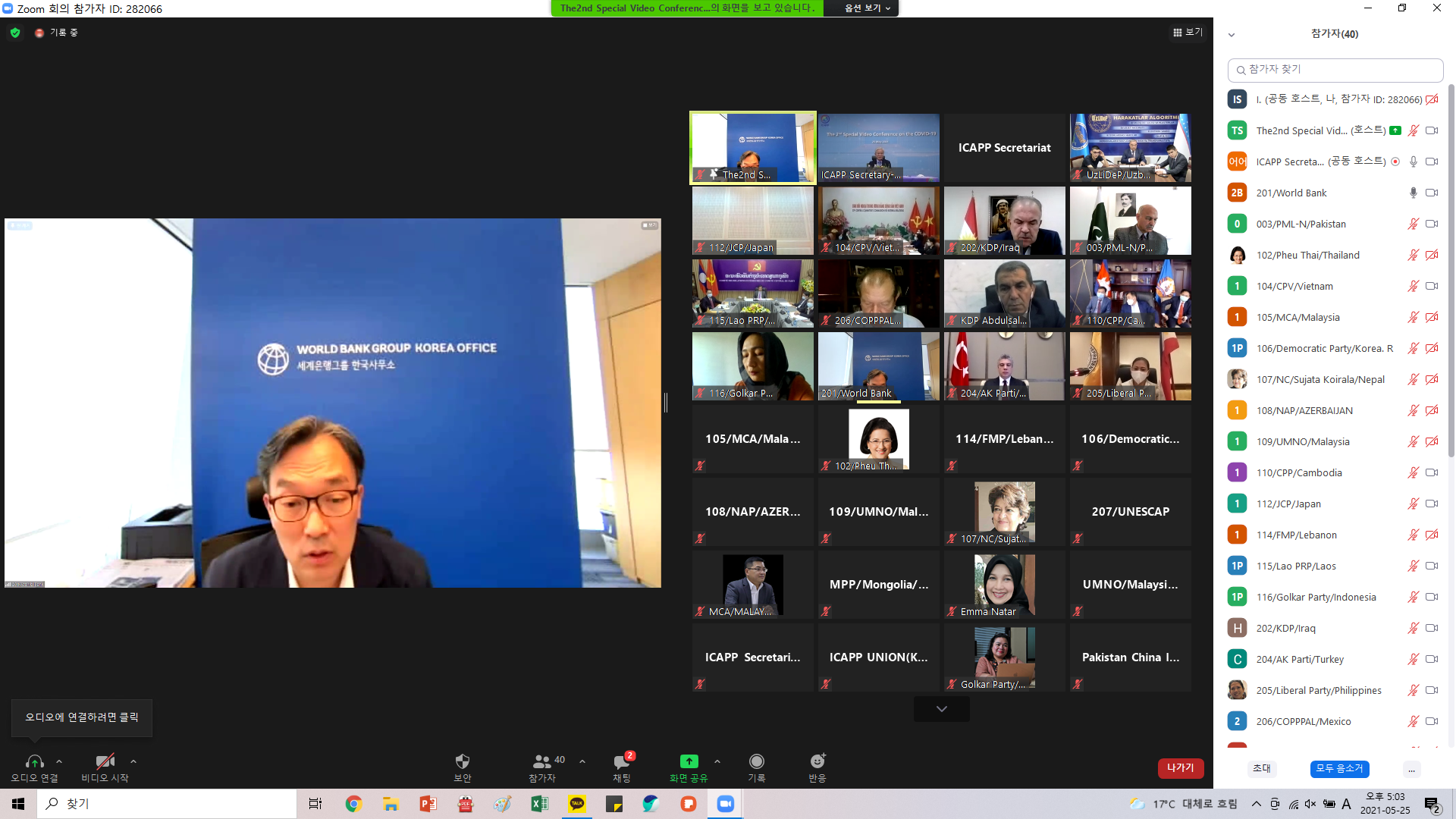Image resolution: width=1456 pixels, height=819 pixels.
Task: Unmute 104/CPV/Vietnam microphone icon
Action: (1414, 286)
